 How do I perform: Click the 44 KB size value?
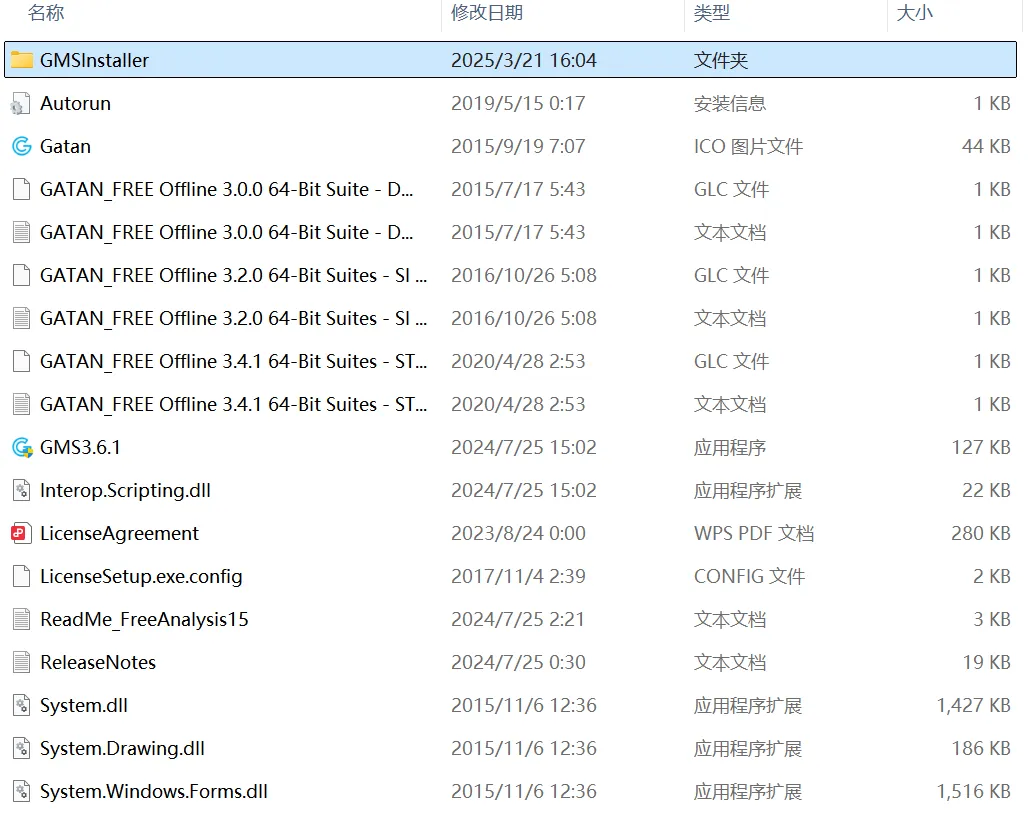click(x=986, y=146)
